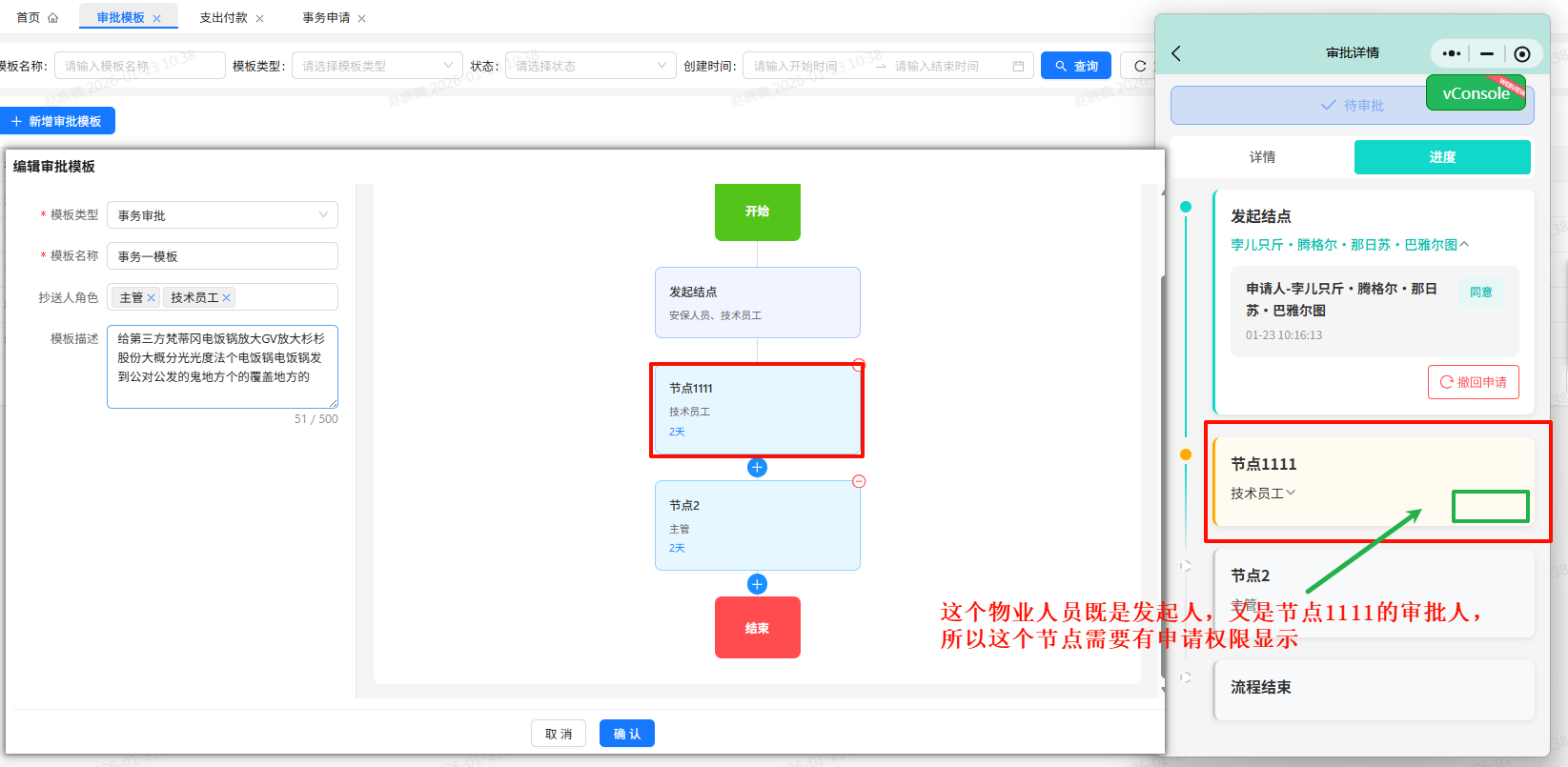Add a node below 节点2 with plus icon
Image resolution: width=1568 pixels, height=767 pixels.
point(757,584)
